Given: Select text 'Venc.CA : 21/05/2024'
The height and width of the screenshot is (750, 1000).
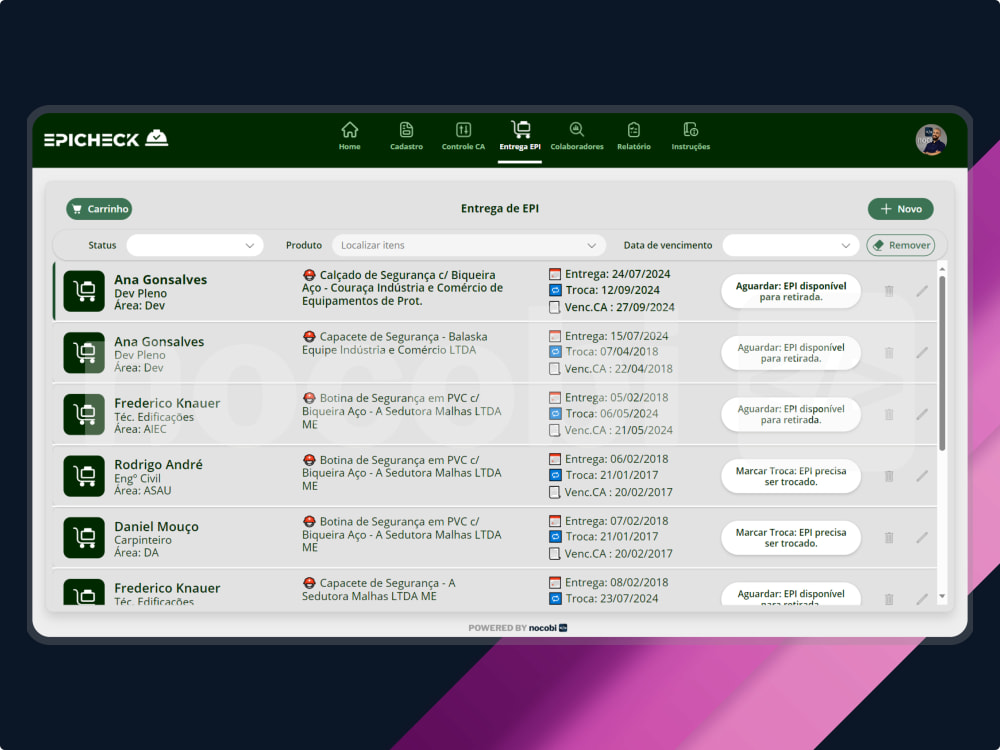Looking at the screenshot, I should pyautogui.click(x=619, y=430).
